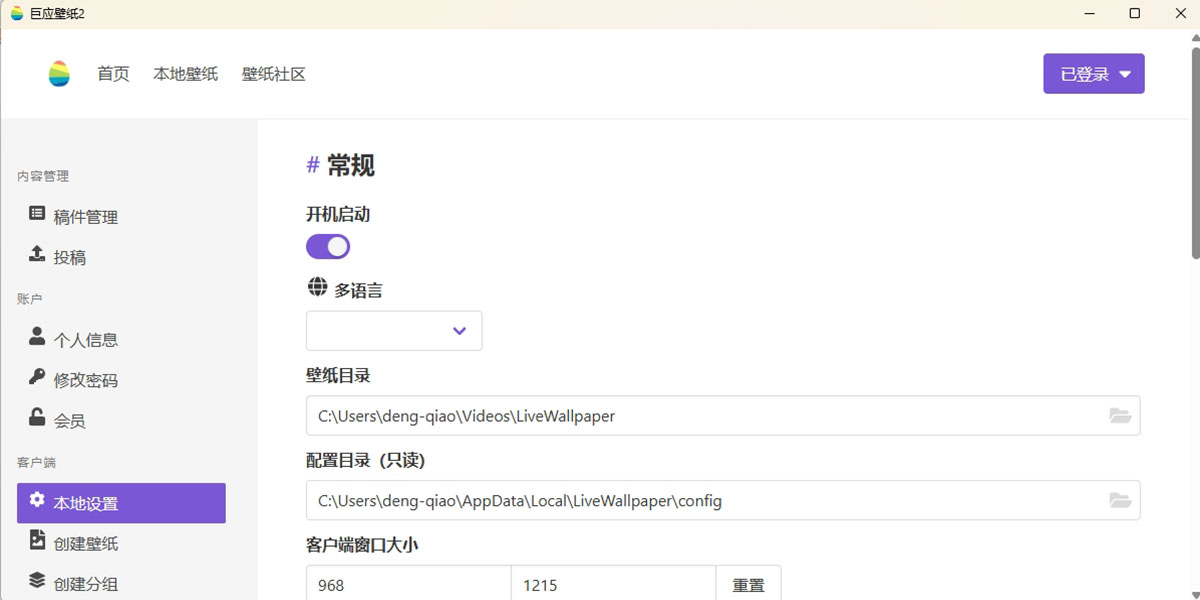Click the rainbow egg app logo
The height and width of the screenshot is (600, 1200).
(x=59, y=74)
